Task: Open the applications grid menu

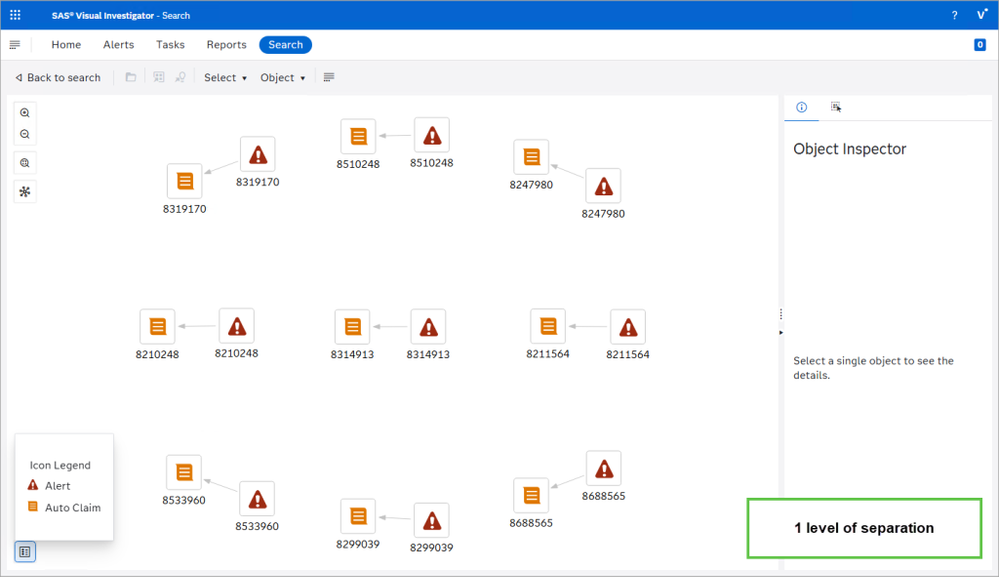Action: click(15, 15)
